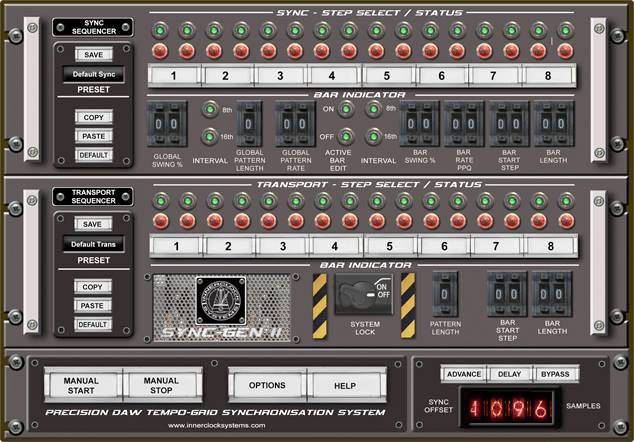634x442 pixels.
Task: Adjust Transport Pattern Length thumbwheel
Action: tap(445, 294)
